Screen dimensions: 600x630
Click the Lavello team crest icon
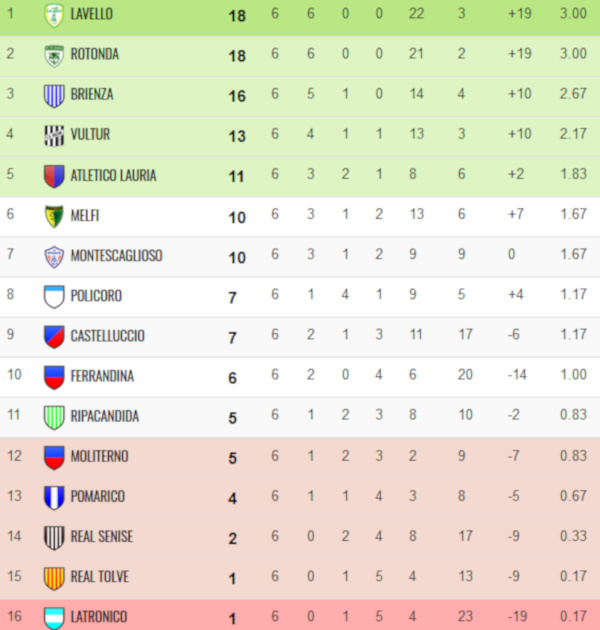[54, 15]
